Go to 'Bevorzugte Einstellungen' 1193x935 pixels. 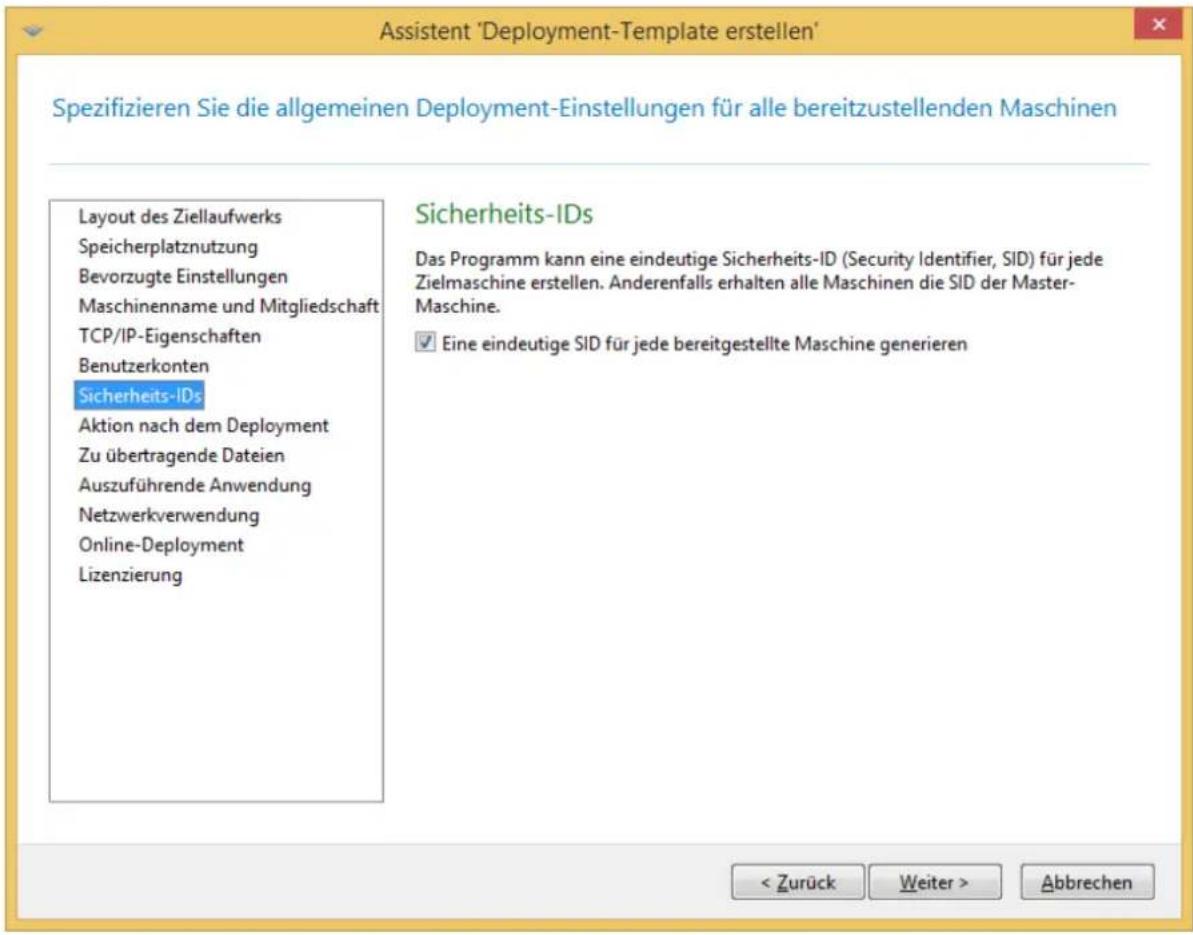click(x=183, y=276)
